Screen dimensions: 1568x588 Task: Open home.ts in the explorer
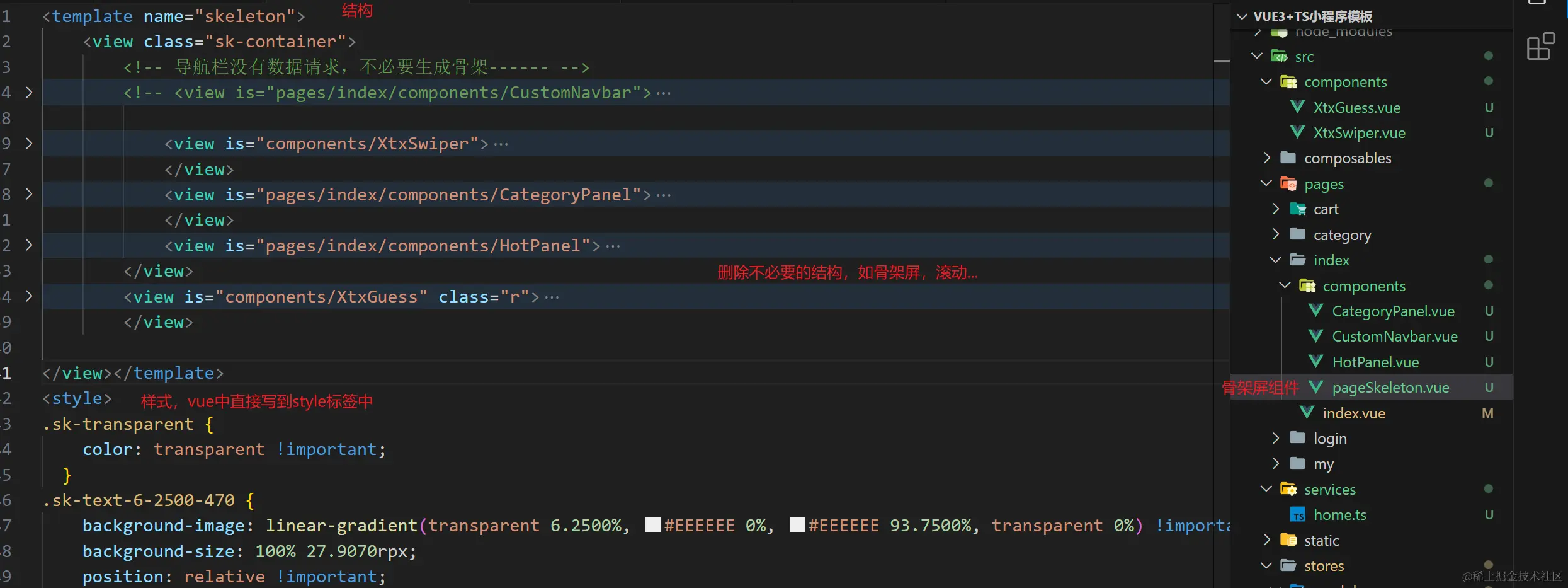[1339, 515]
